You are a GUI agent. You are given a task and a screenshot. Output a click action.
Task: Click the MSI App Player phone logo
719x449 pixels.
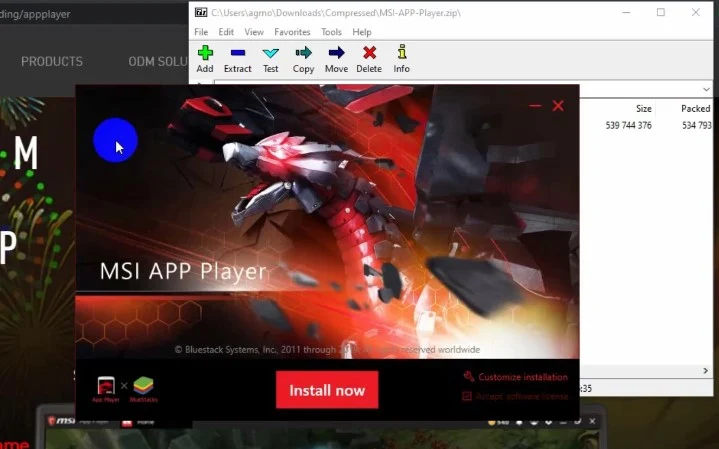point(106,386)
